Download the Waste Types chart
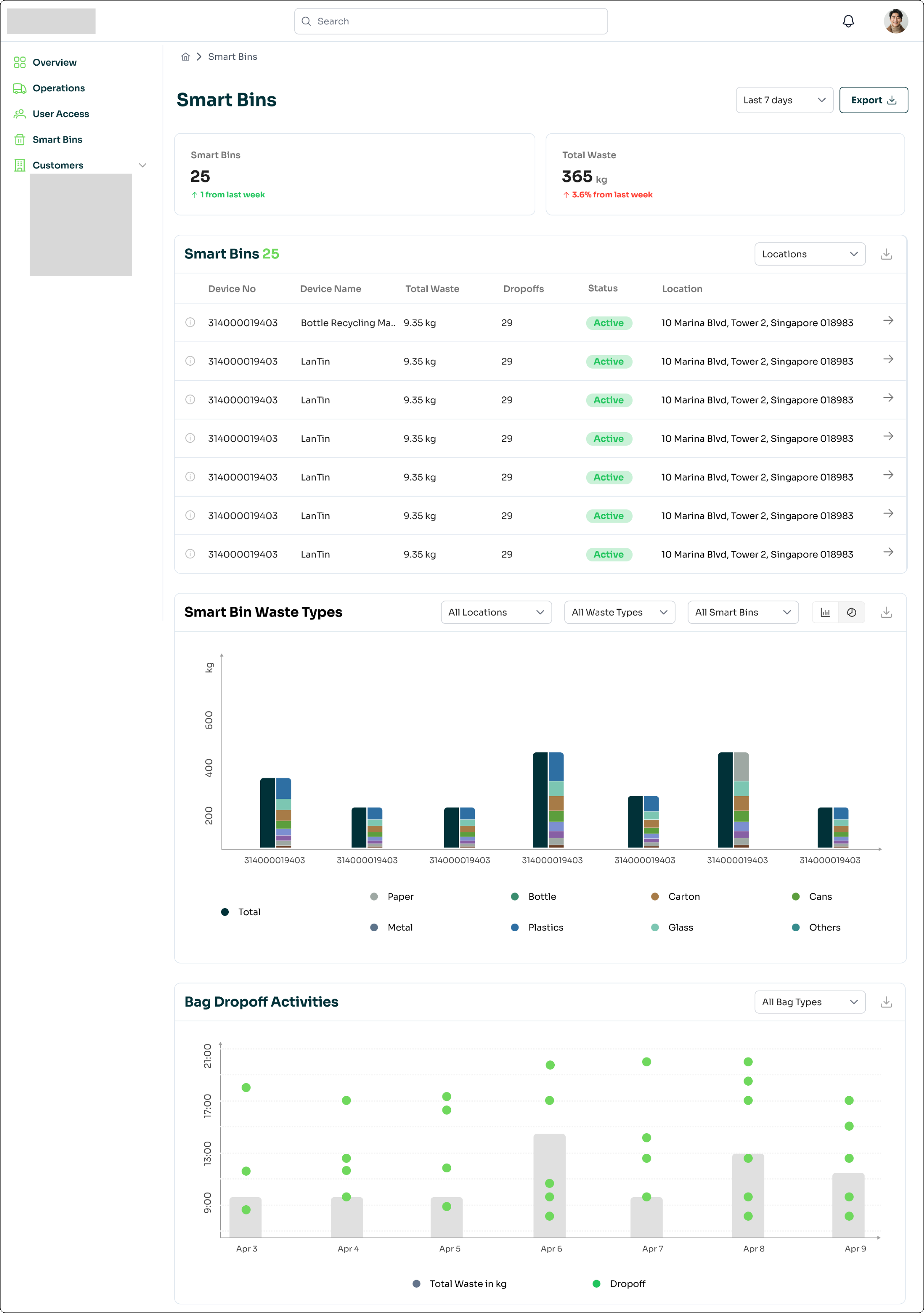Viewport: 924px width, 1313px height. tap(886, 613)
